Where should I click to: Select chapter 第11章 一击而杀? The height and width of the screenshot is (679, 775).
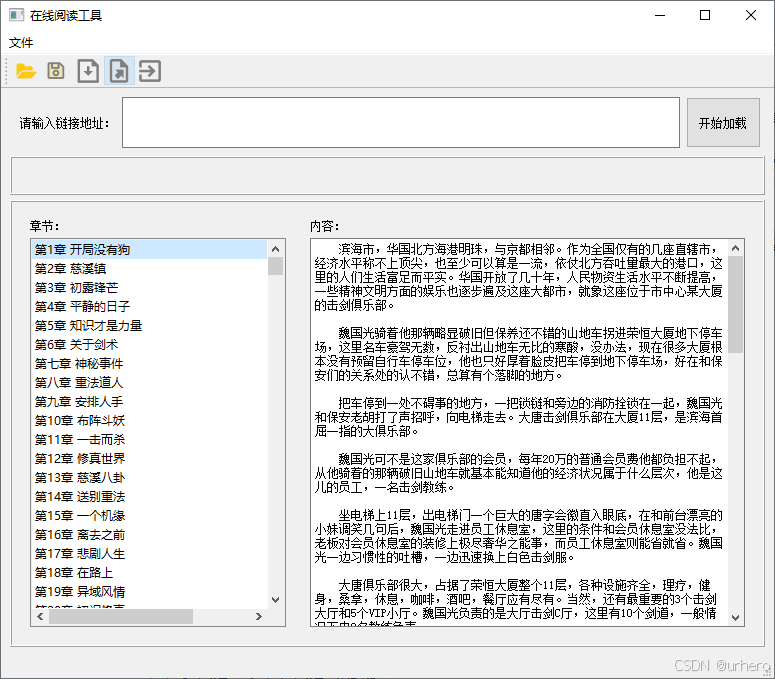pos(149,440)
